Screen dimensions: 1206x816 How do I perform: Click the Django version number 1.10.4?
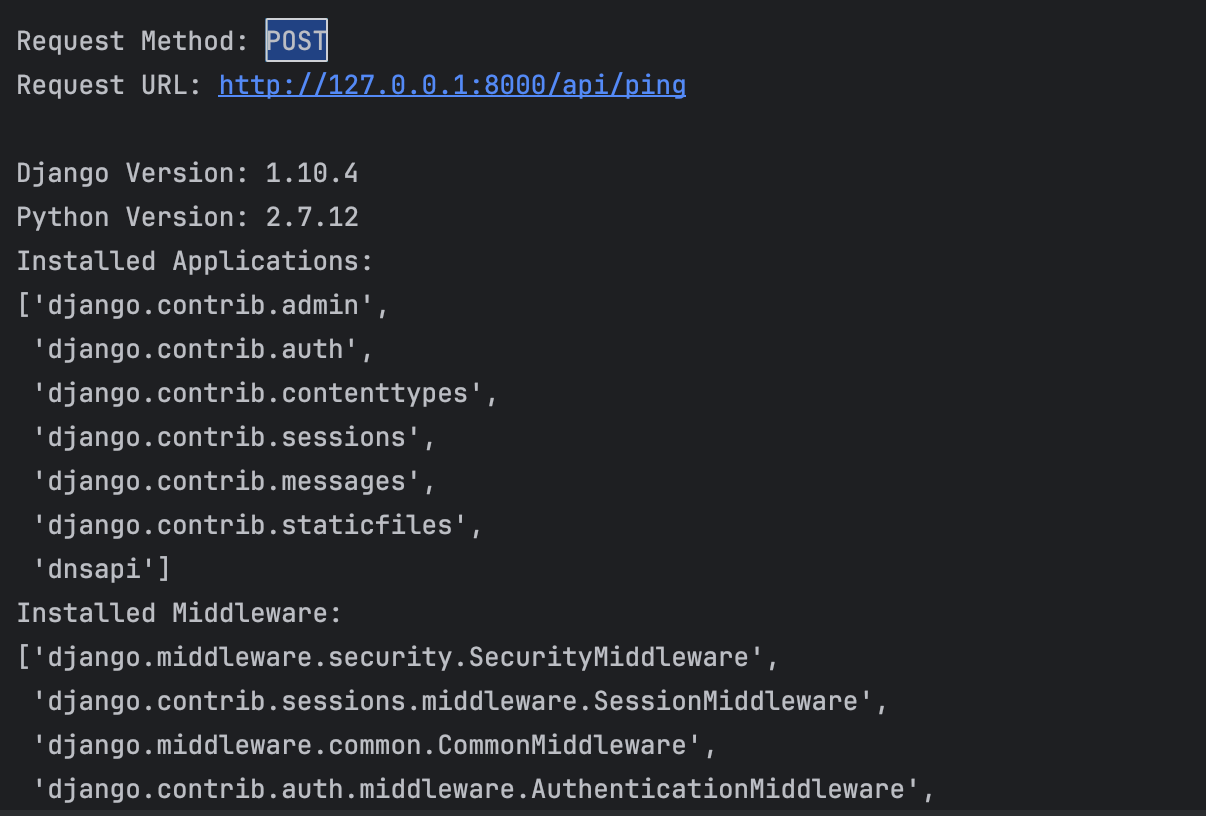(x=312, y=173)
